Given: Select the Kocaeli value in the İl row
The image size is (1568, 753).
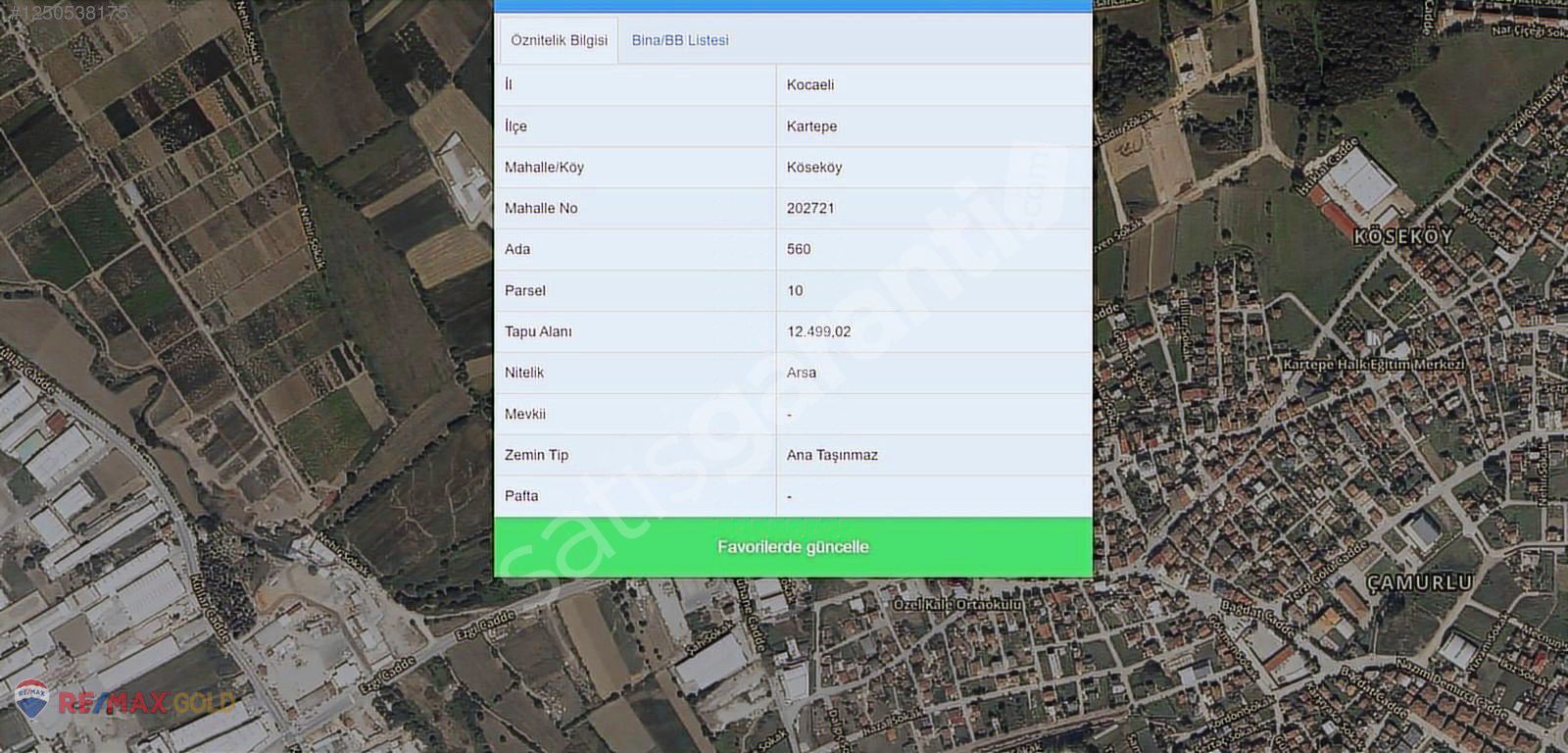Looking at the screenshot, I should click(809, 85).
